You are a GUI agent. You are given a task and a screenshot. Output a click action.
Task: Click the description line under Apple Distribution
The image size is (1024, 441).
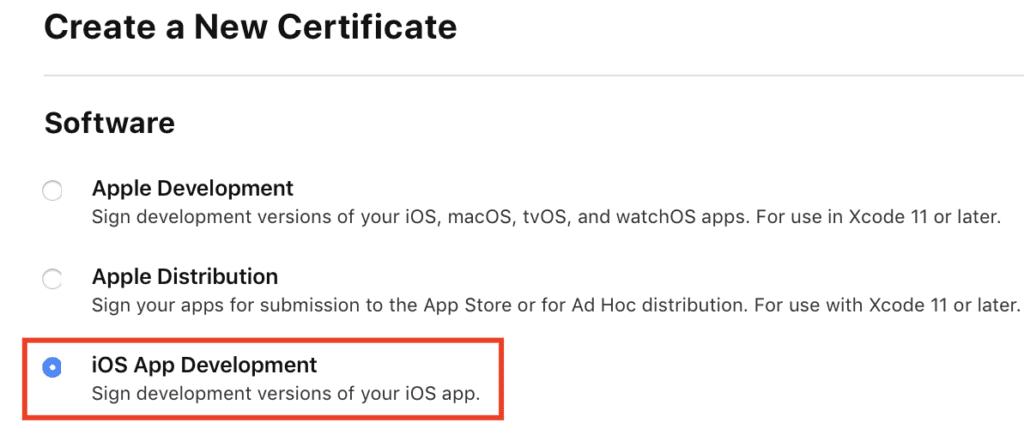[x=555, y=304]
